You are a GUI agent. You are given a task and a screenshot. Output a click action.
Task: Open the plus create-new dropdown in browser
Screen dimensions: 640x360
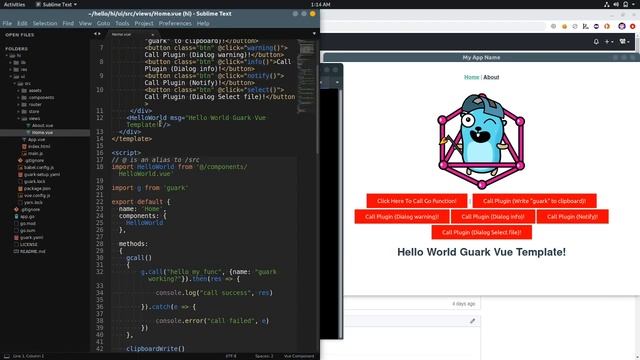[x=609, y=42]
